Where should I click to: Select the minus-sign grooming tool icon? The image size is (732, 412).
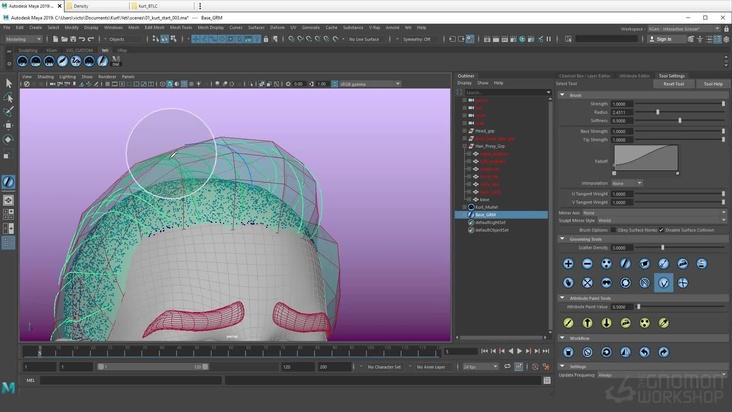[587, 264]
